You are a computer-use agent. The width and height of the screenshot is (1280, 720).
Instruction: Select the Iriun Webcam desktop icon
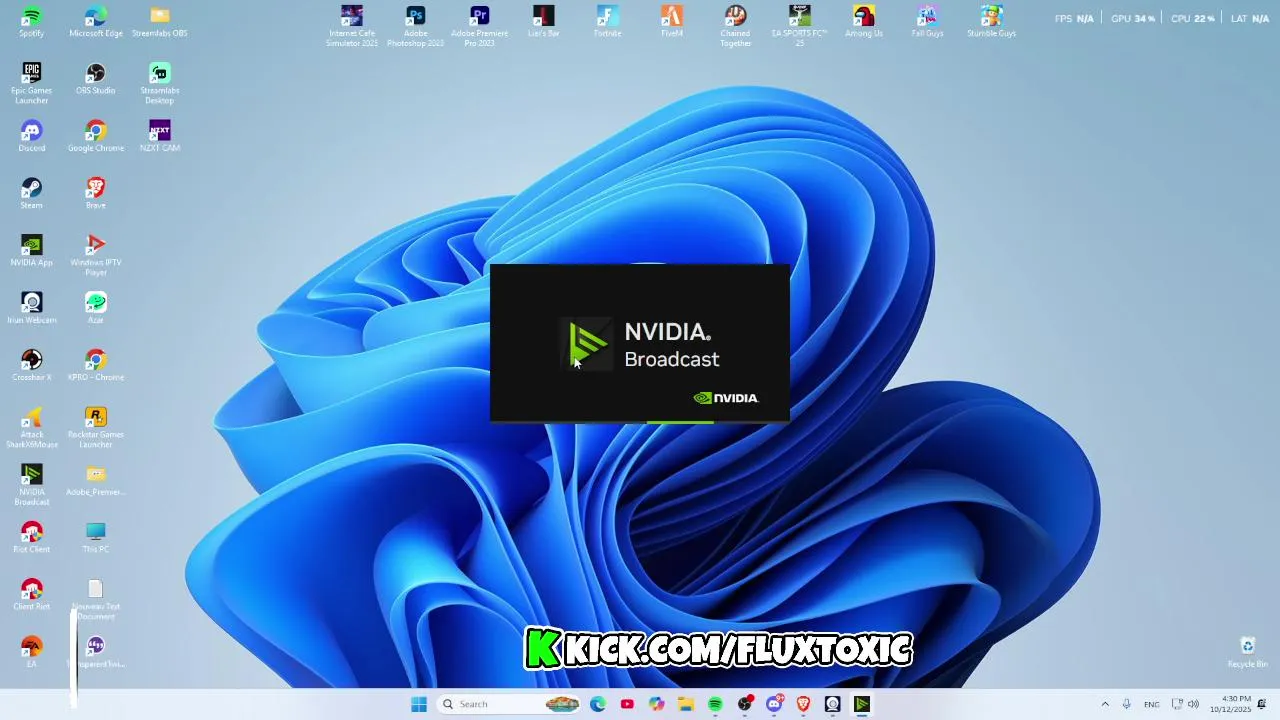(x=31, y=309)
